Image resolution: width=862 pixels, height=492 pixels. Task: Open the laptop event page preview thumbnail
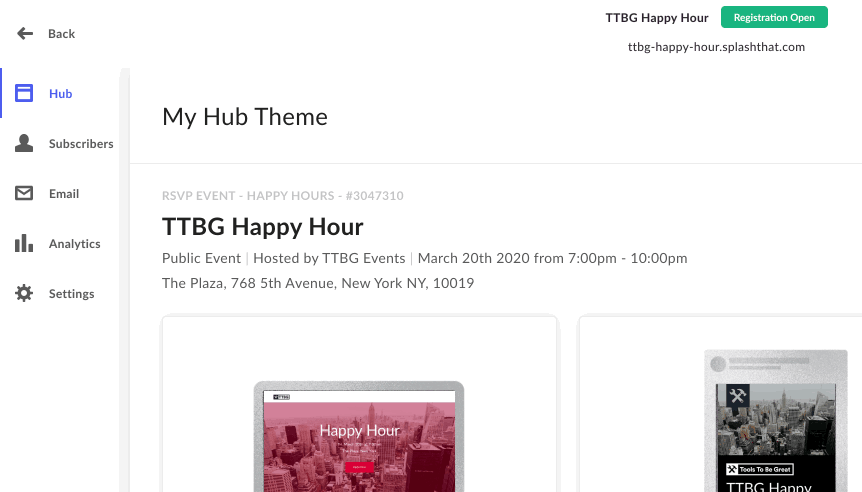coord(359,436)
